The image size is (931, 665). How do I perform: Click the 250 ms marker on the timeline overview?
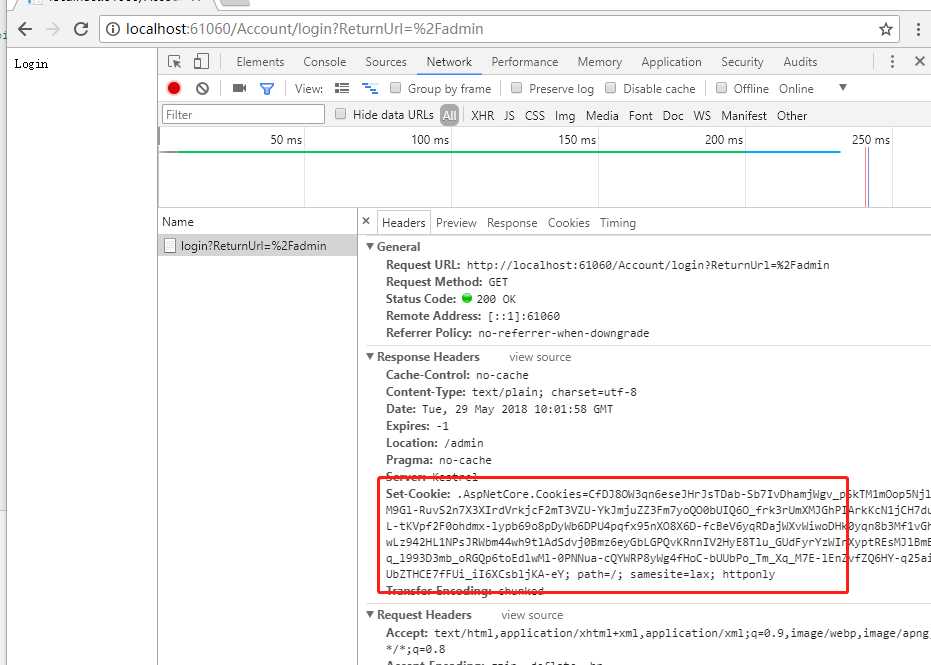[x=870, y=140]
